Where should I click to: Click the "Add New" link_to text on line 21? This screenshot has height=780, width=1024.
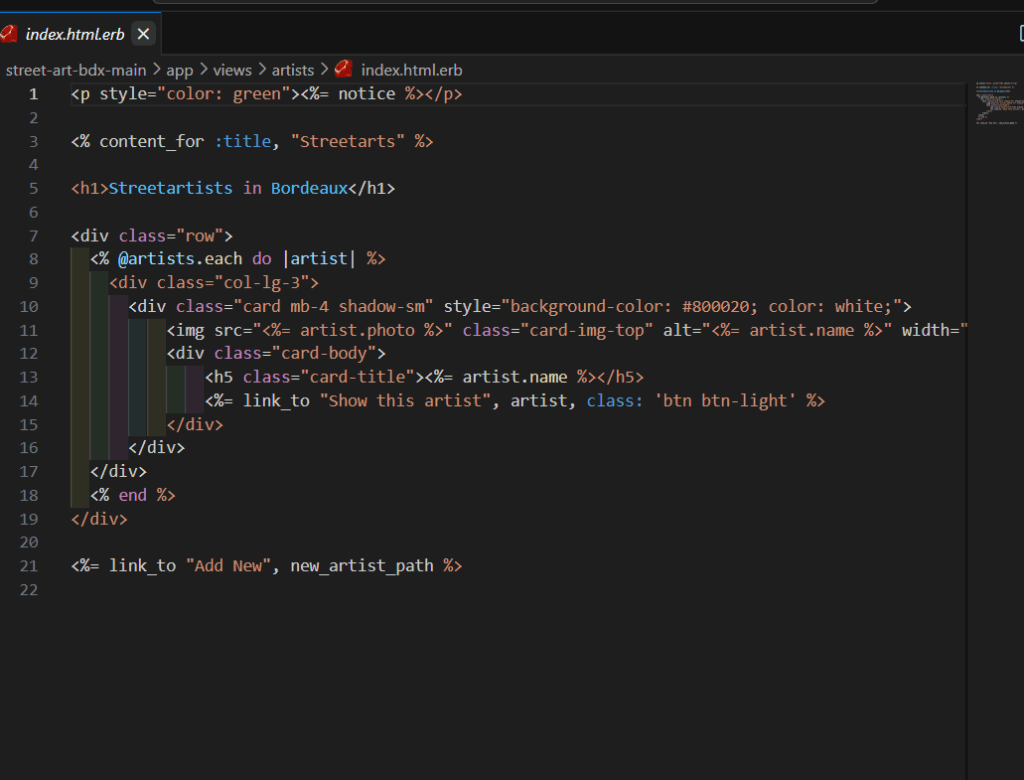click(228, 565)
